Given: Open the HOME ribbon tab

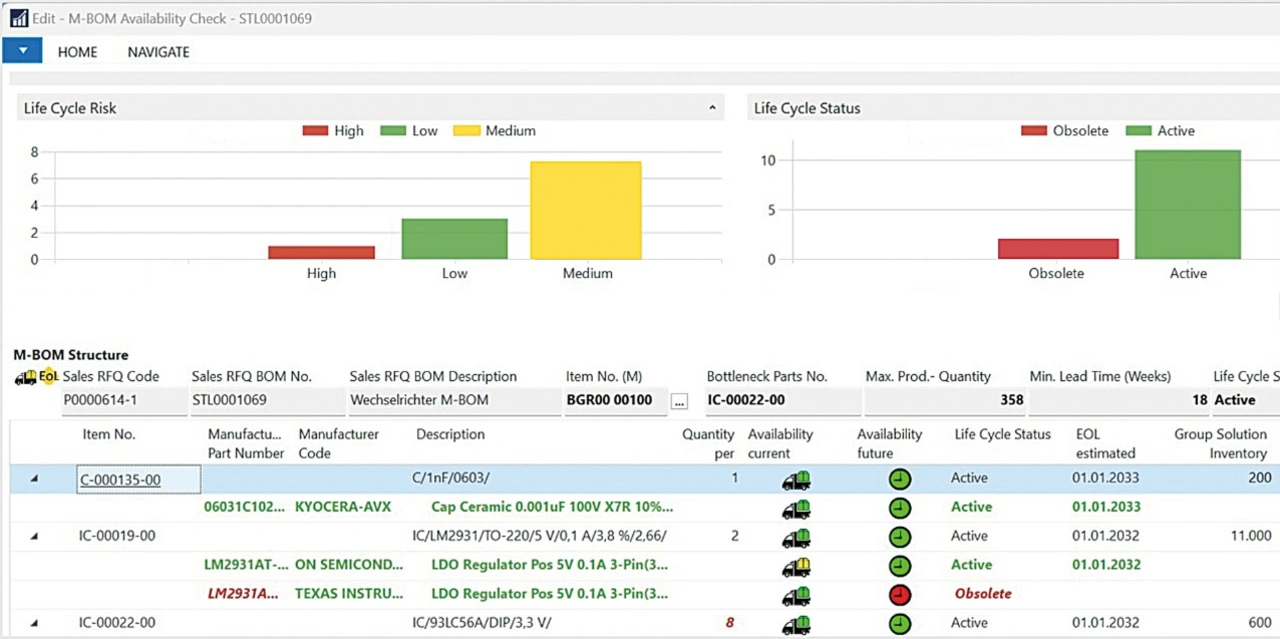Looking at the screenshot, I should coord(77,52).
